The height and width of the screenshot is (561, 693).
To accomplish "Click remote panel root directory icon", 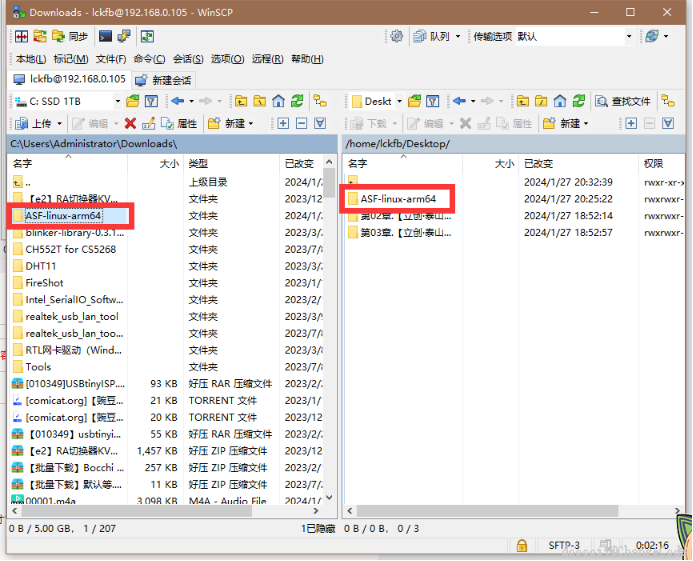I will click(541, 101).
